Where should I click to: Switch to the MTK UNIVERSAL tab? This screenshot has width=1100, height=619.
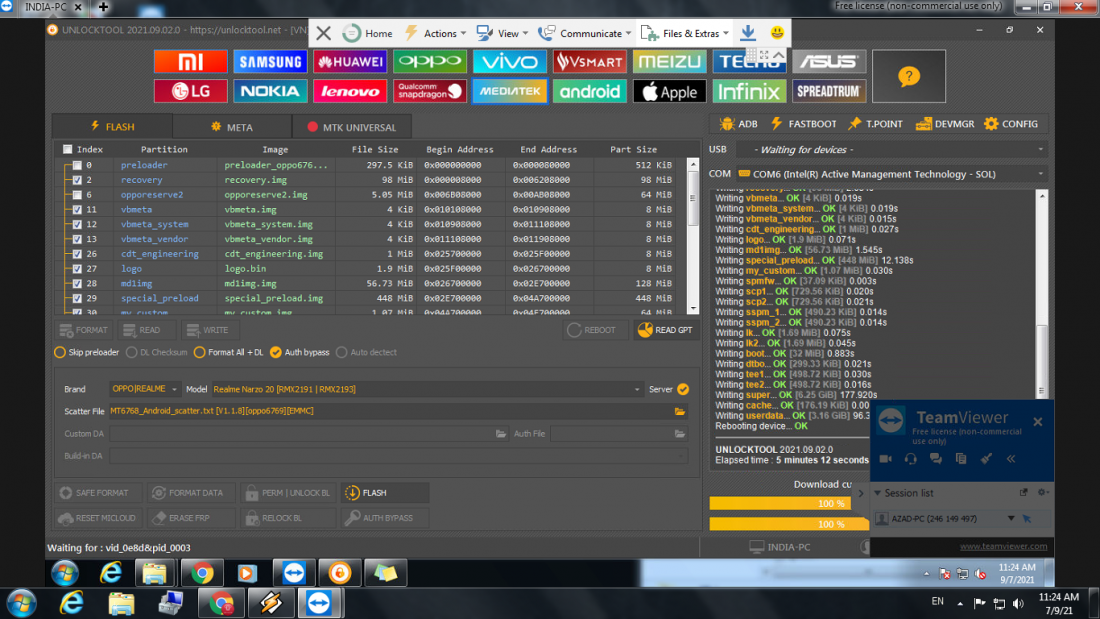[351, 127]
